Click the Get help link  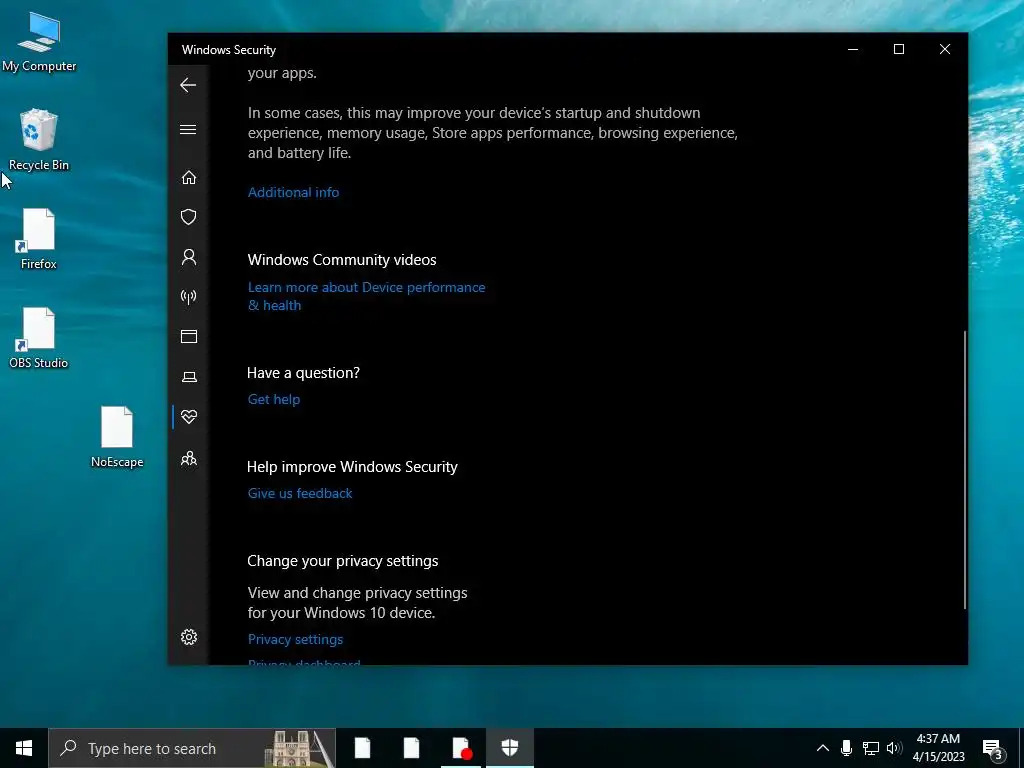[274, 399]
